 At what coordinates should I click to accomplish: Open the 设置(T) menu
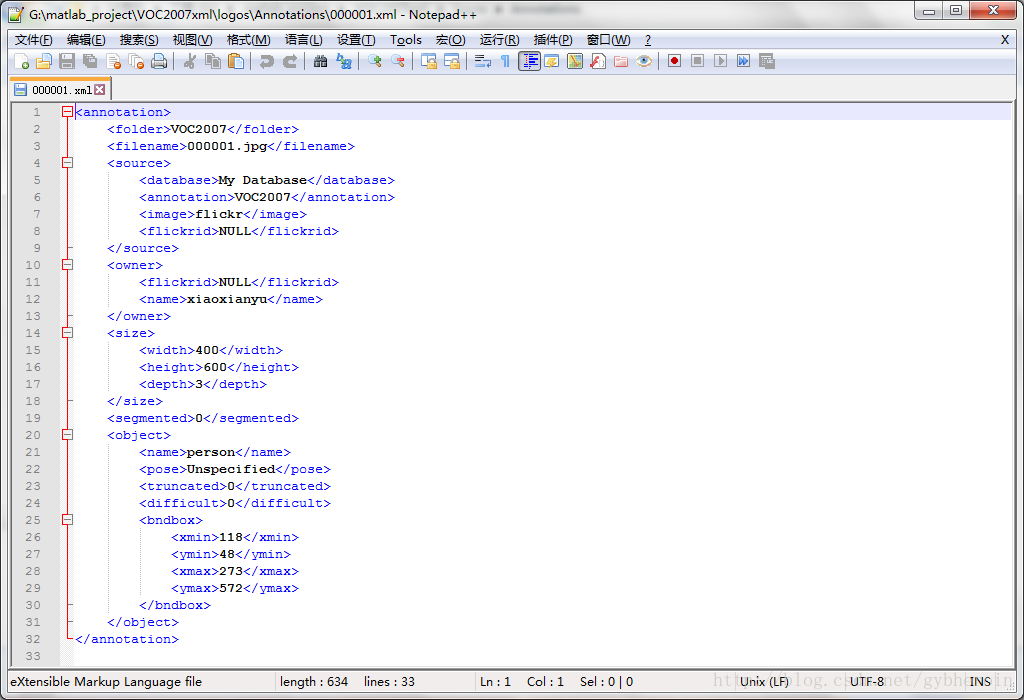[x=357, y=40]
